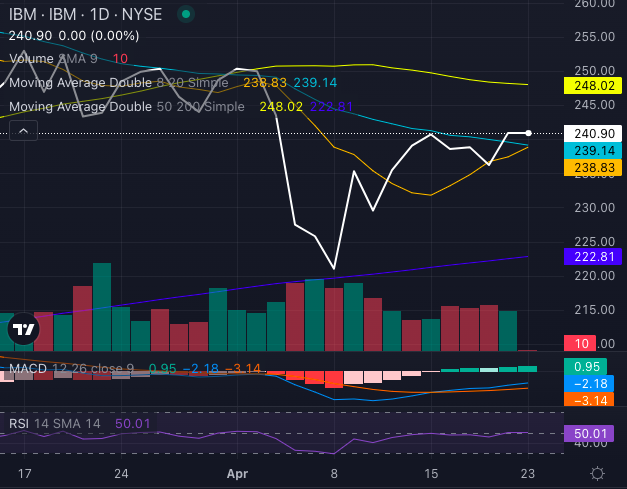627x489 pixels.
Task: Select Moving Average Double 8 20 legend
Action: (x=120, y=83)
